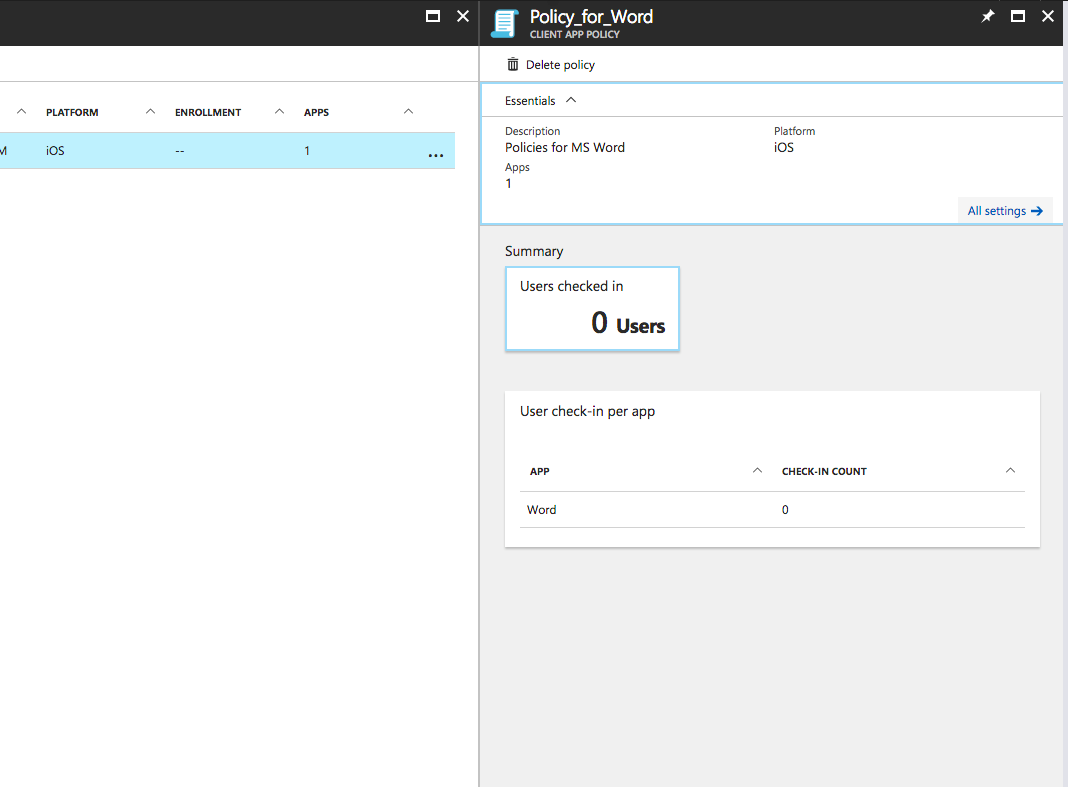Maximize the Policy_for_Word blade
Viewport: 1068px width, 787px height.
point(1018,16)
